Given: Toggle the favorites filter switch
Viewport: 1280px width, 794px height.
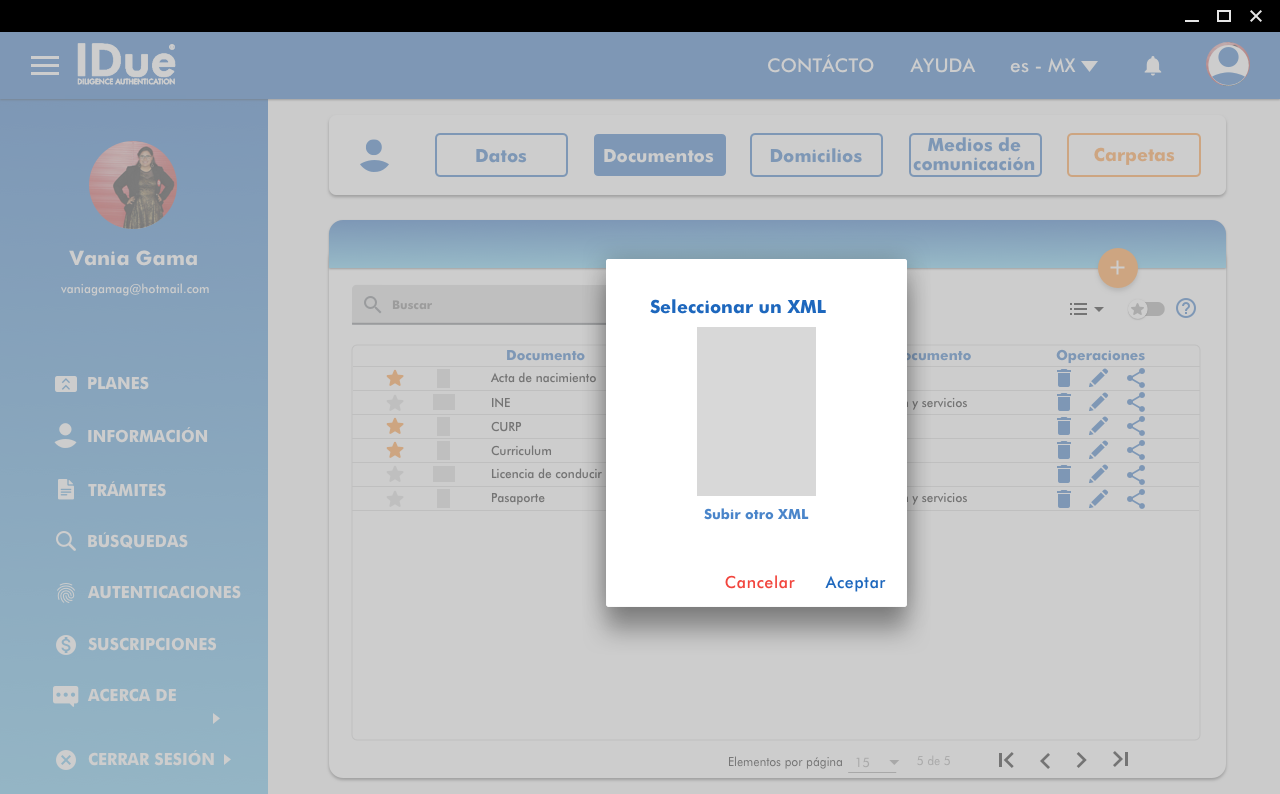Looking at the screenshot, I should [x=1146, y=309].
